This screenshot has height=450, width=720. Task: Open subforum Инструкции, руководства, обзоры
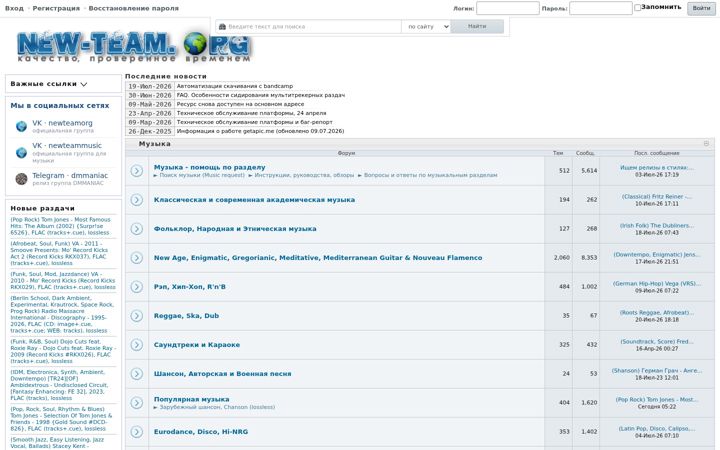click(304, 175)
